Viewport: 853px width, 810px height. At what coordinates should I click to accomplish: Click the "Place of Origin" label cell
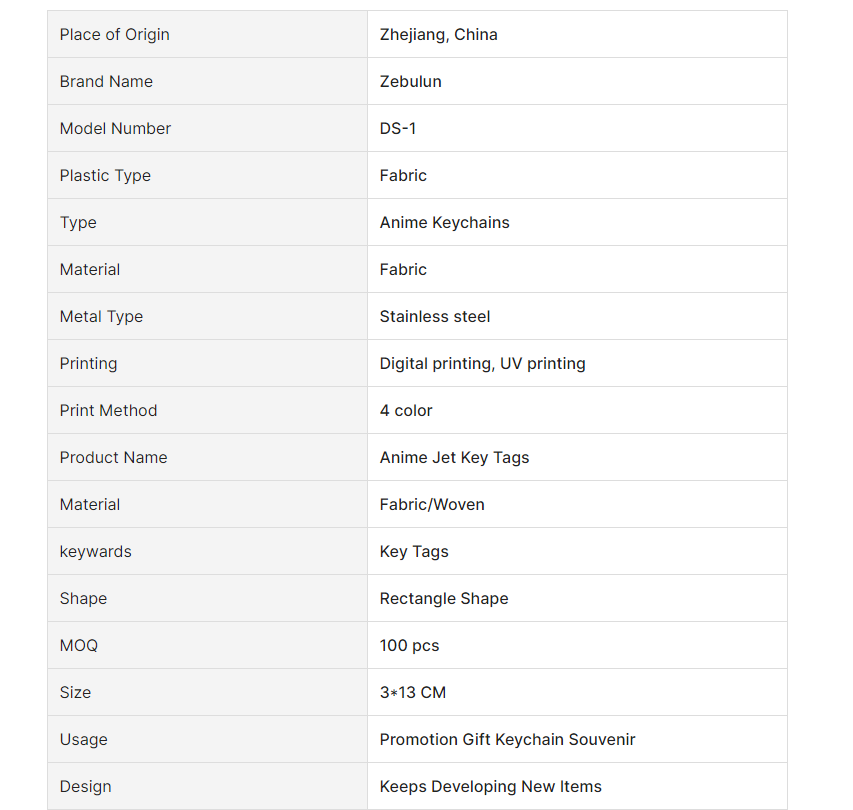coord(115,35)
